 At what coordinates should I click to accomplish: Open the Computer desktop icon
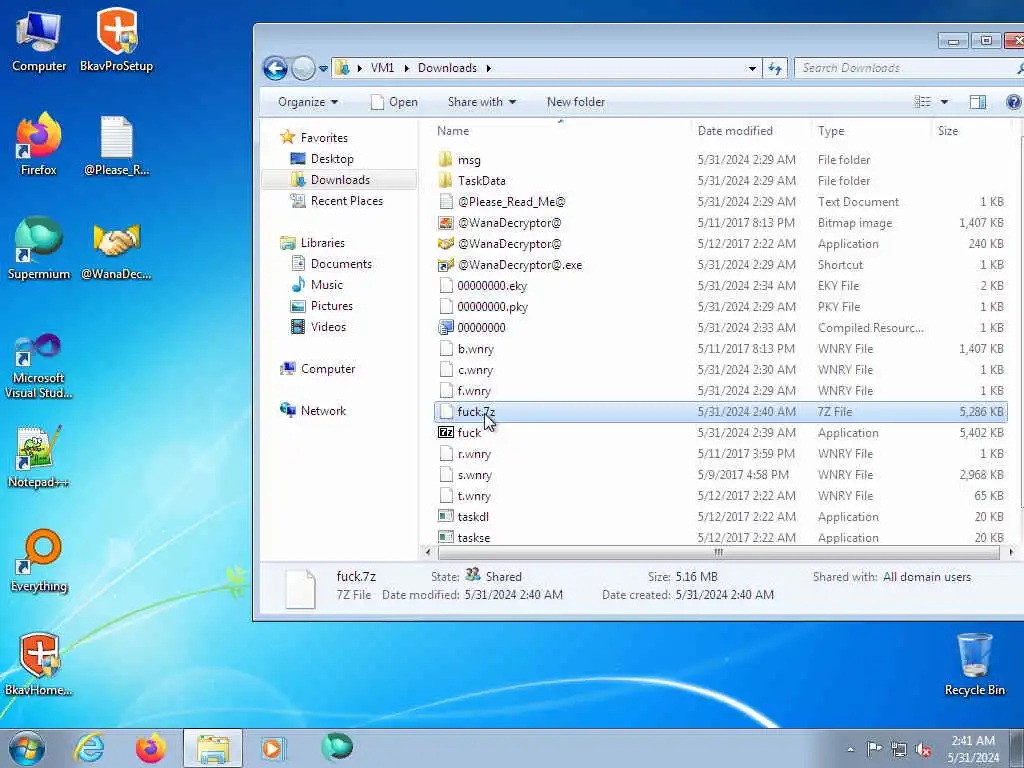(x=39, y=40)
